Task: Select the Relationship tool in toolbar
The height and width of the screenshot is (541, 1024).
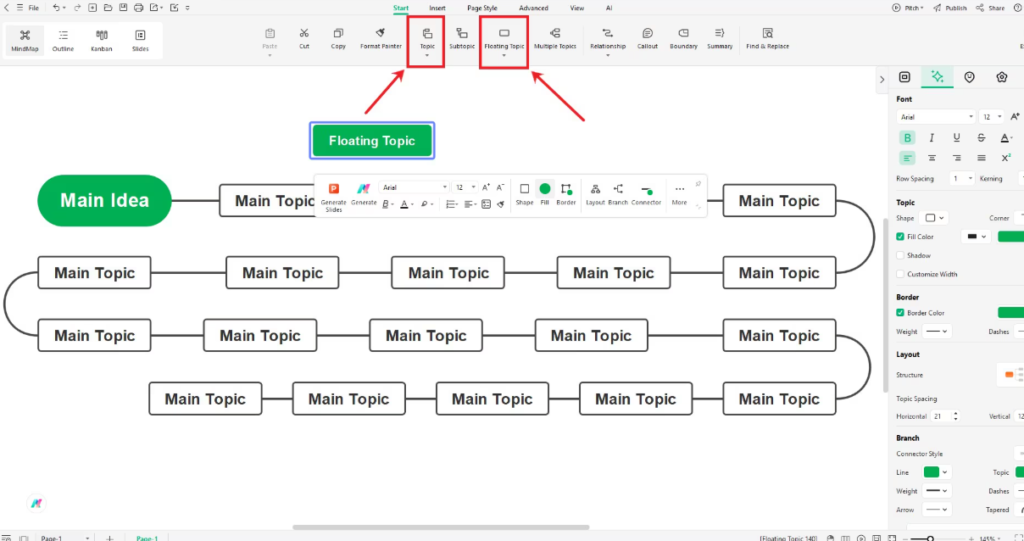Action: [607, 38]
